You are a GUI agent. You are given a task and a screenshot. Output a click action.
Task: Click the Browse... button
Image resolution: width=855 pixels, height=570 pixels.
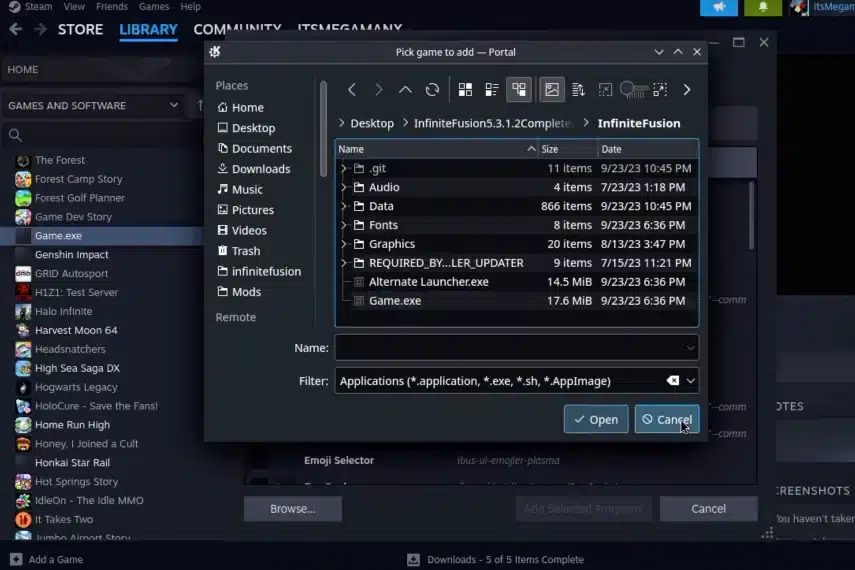coord(293,508)
